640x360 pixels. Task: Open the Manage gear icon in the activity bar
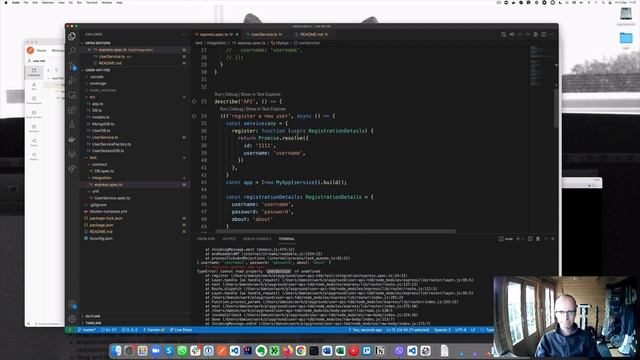click(x=72, y=319)
